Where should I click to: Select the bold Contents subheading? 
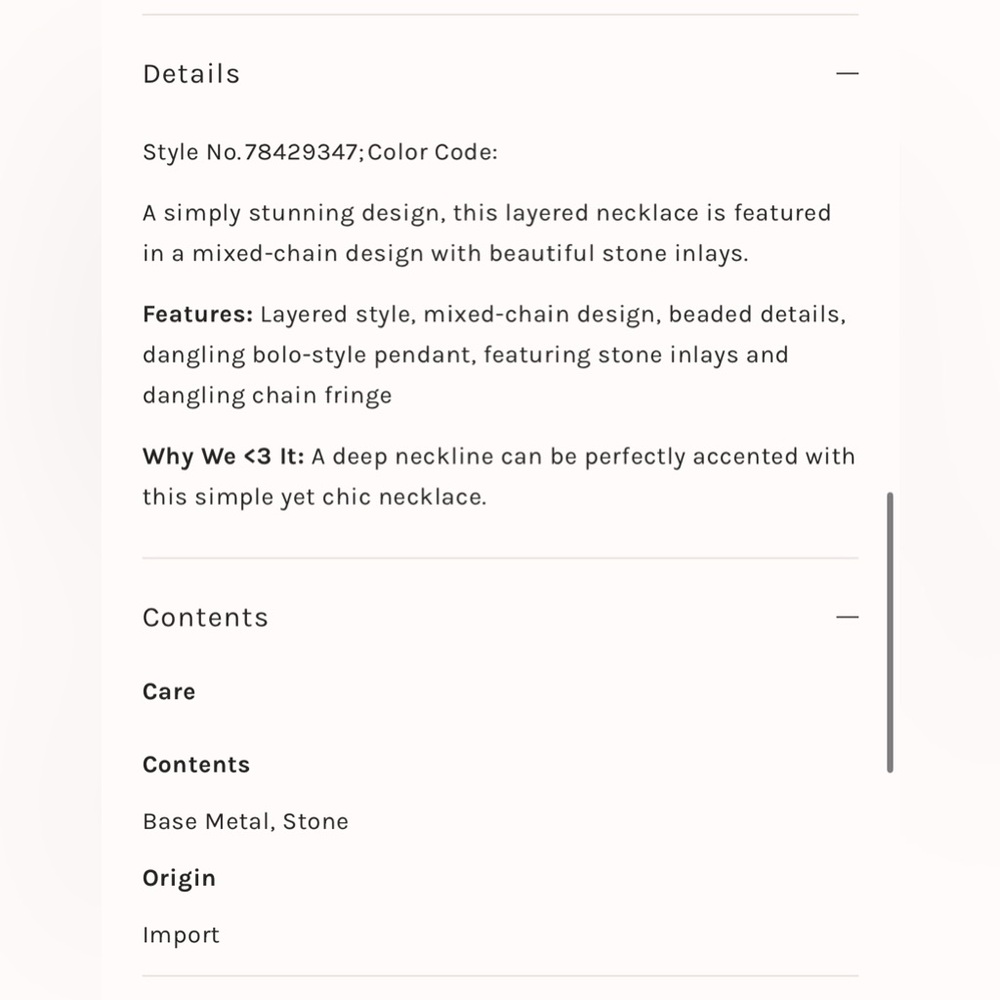click(196, 765)
